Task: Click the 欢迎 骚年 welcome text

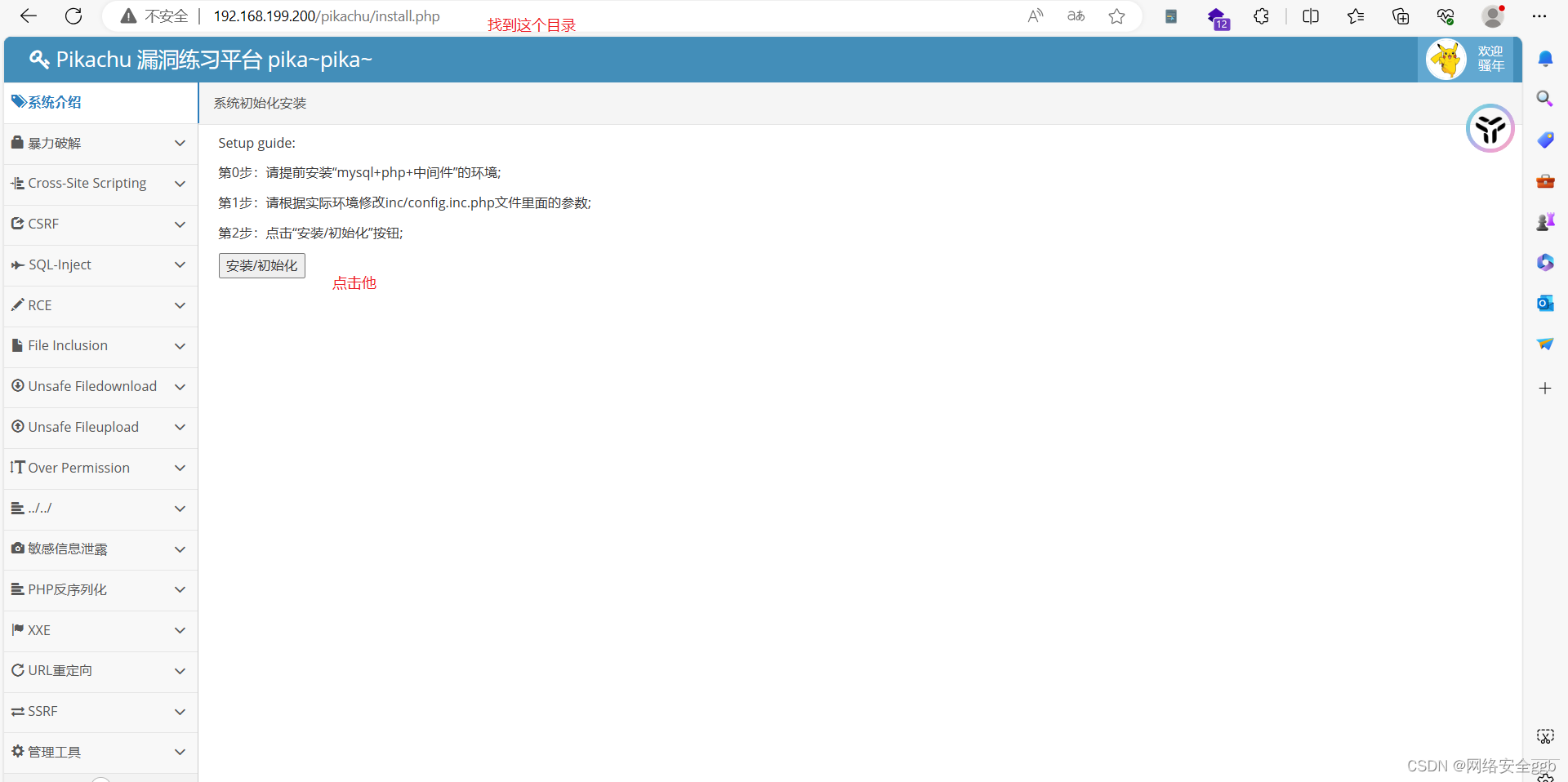Action: click(1490, 59)
